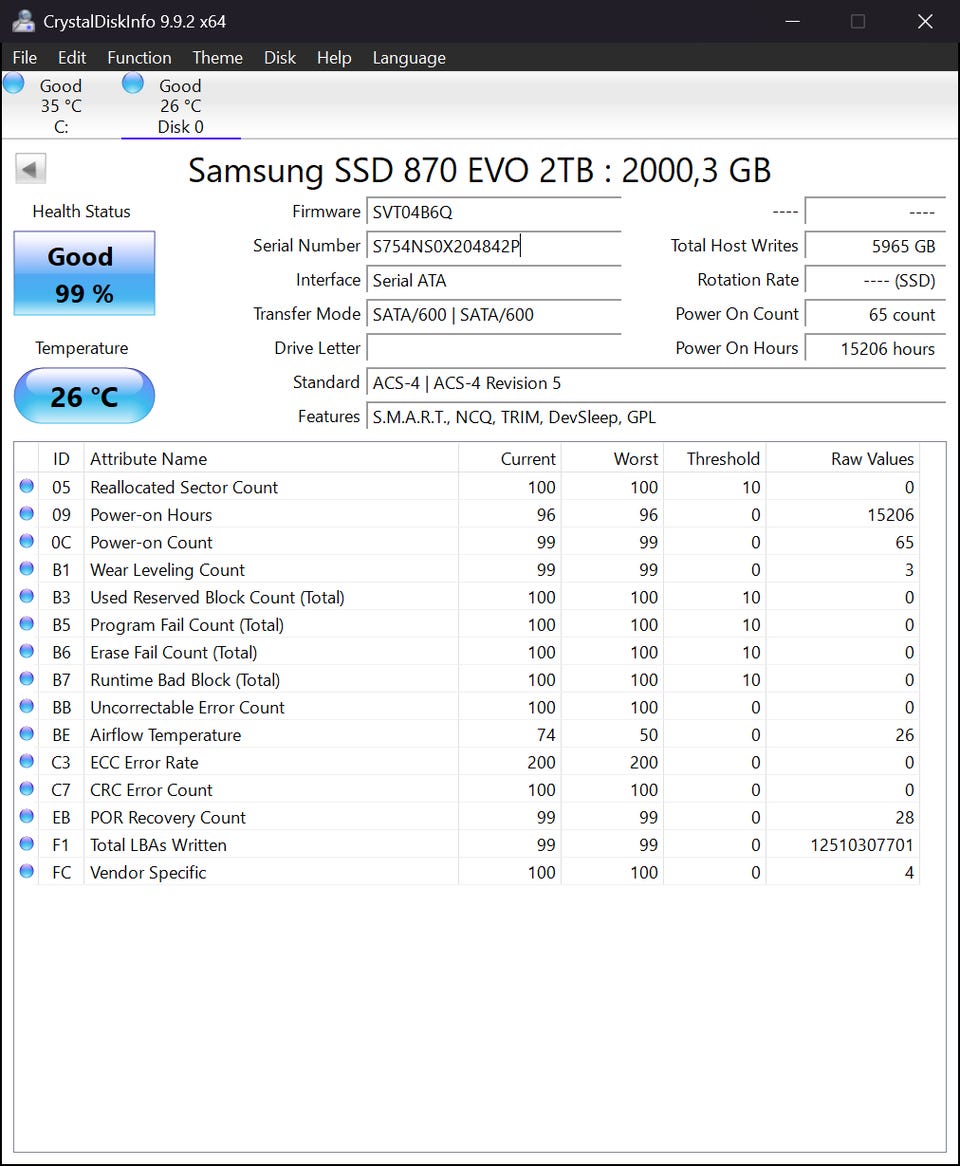960x1166 pixels.
Task: Click inside the Serial Number field
Action: click(x=494, y=246)
